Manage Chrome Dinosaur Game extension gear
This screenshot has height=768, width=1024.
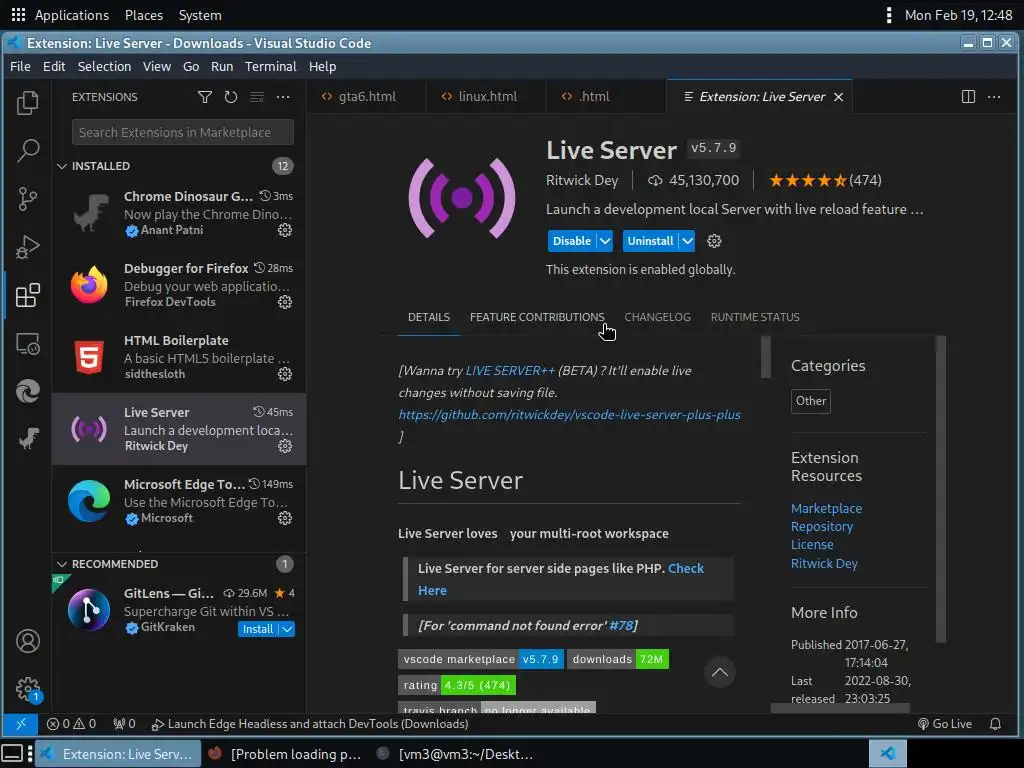(x=285, y=230)
